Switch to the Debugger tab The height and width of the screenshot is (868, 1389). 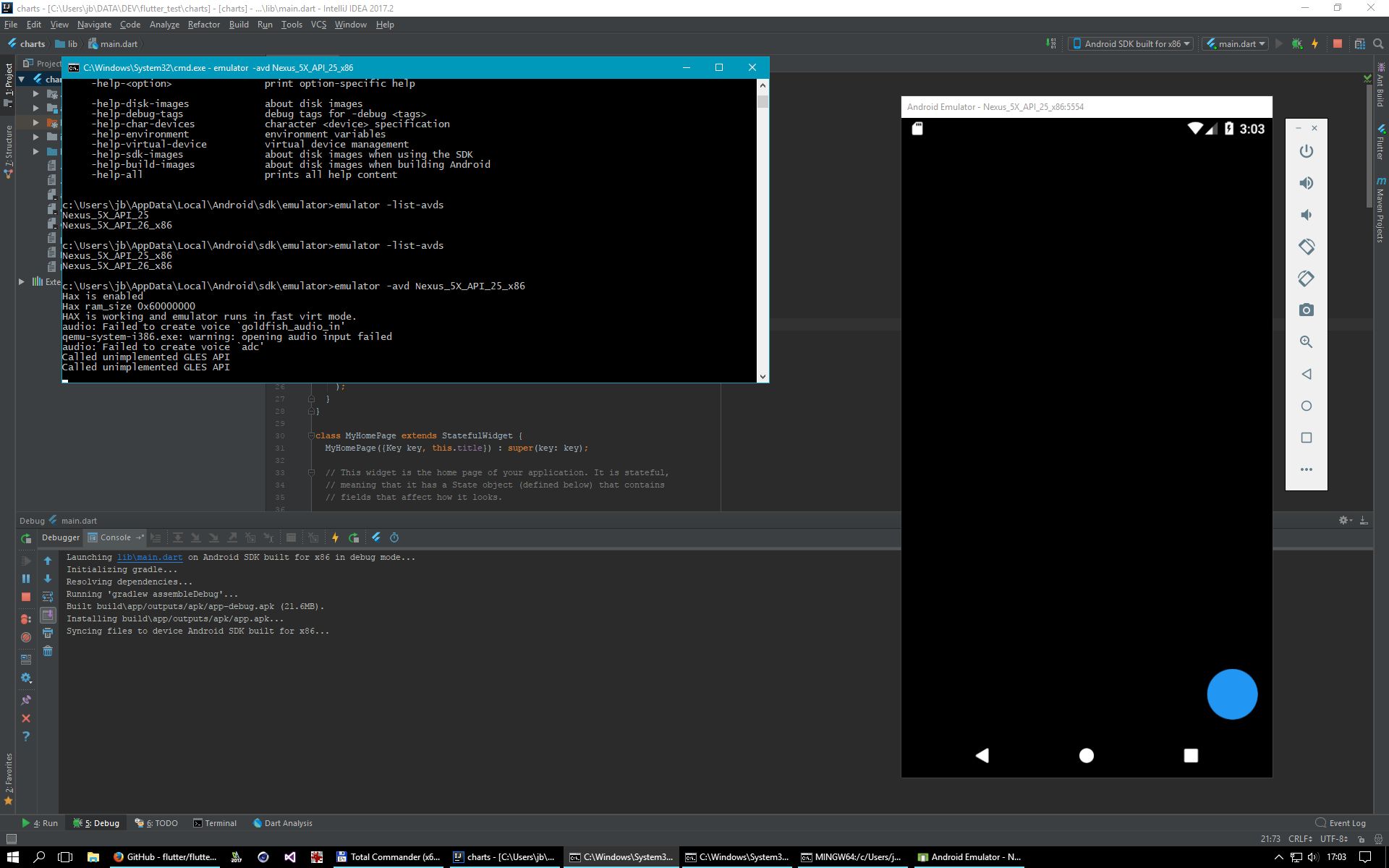click(x=60, y=537)
